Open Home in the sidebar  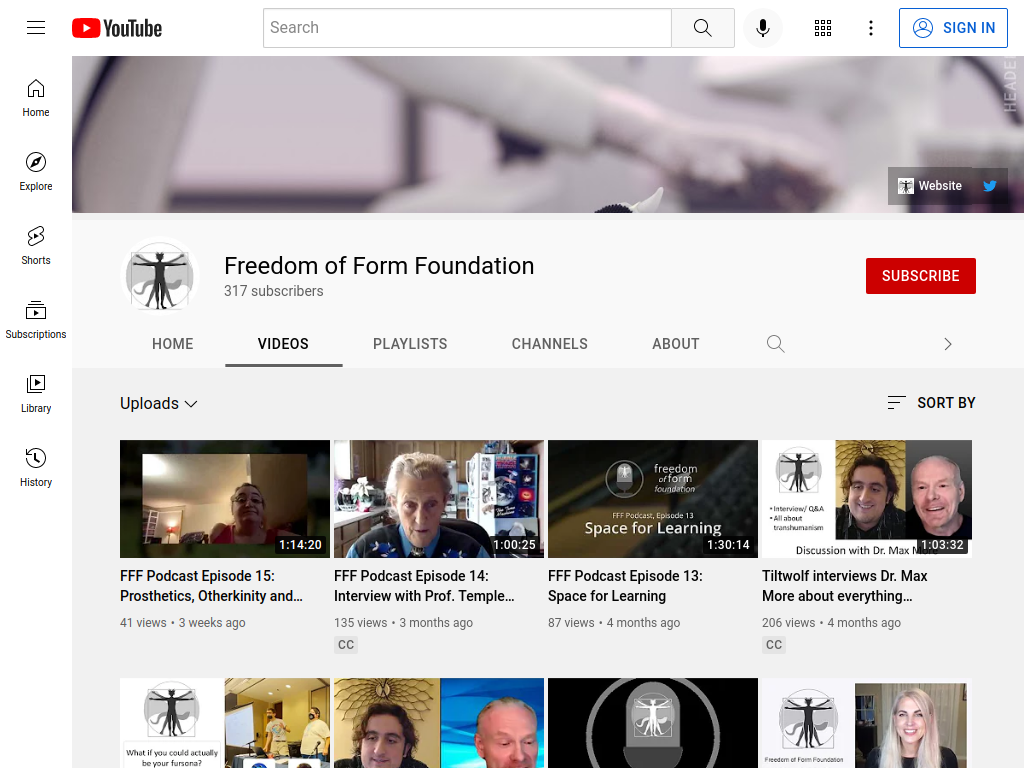(x=36, y=98)
